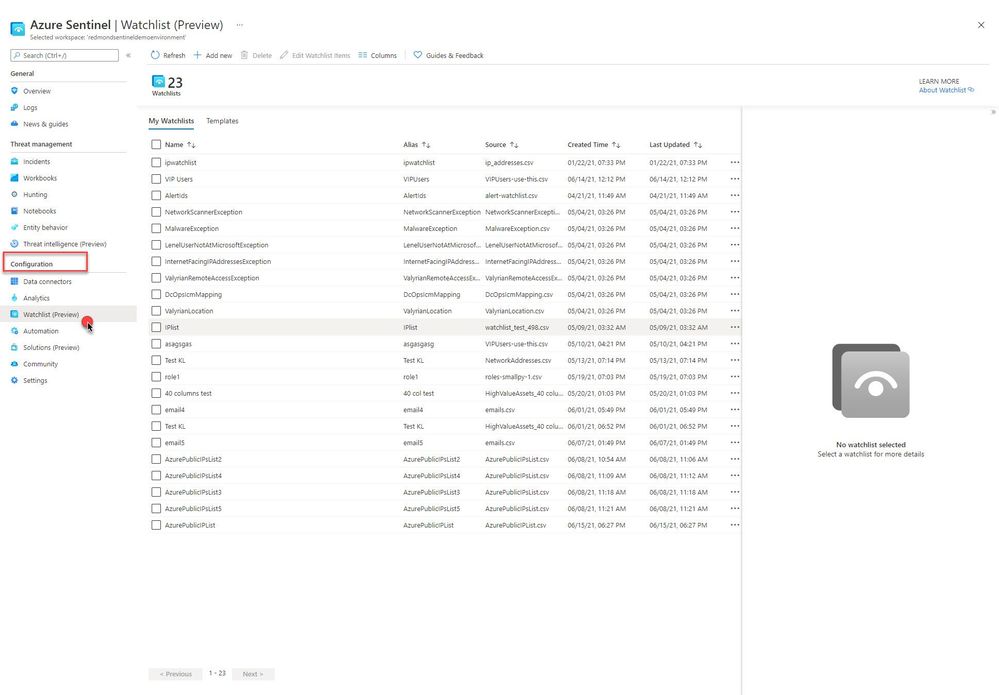Check the role1 row checkbox
This screenshot has height=695, width=999.
click(156, 377)
